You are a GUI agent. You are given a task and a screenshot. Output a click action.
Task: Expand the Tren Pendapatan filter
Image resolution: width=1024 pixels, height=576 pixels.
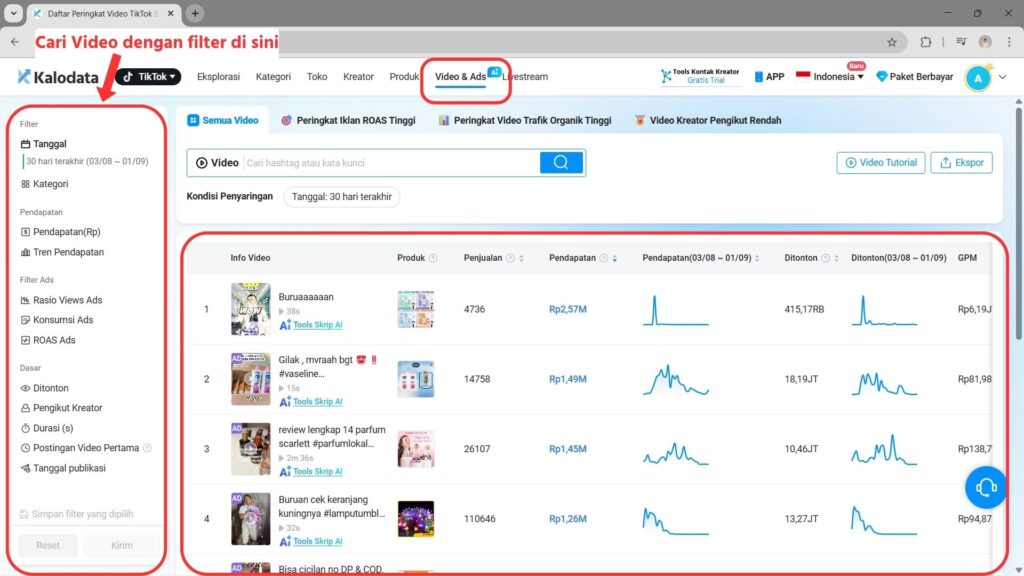pos(62,252)
